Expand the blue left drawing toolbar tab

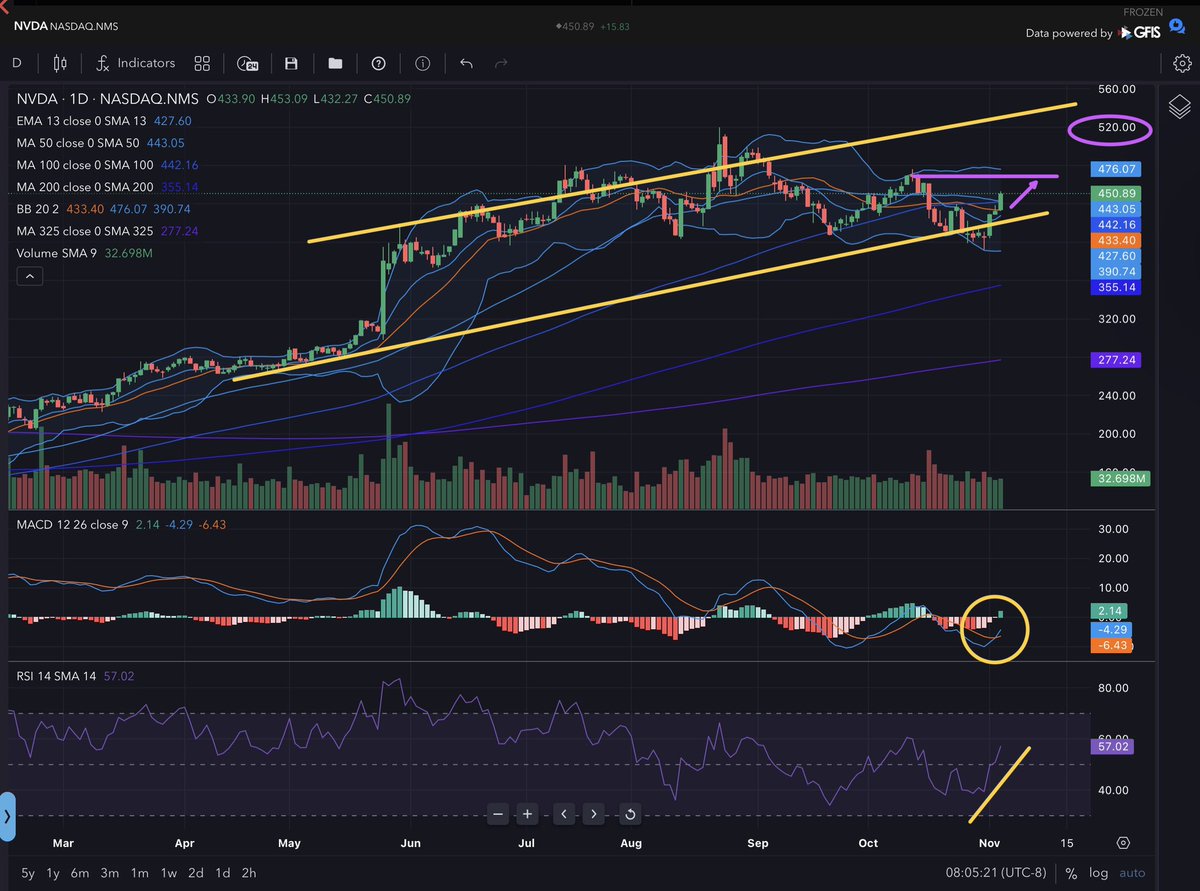point(7,817)
